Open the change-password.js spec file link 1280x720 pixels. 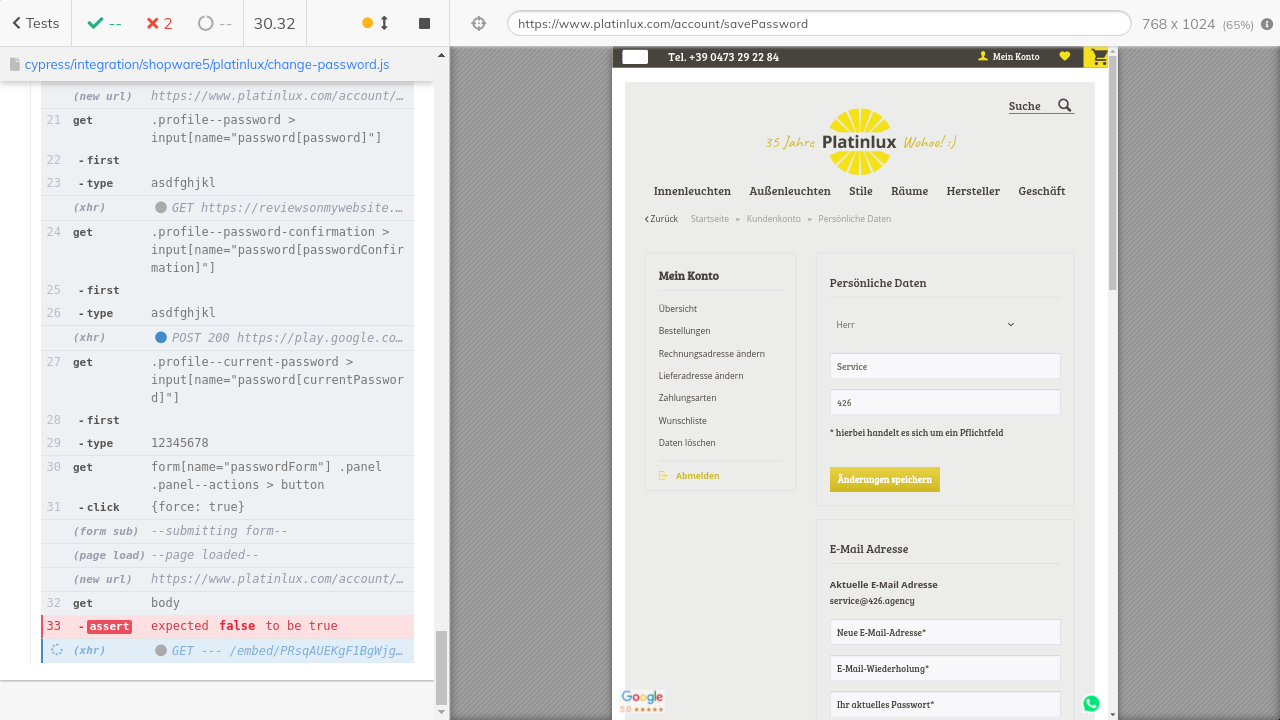tap(207, 64)
